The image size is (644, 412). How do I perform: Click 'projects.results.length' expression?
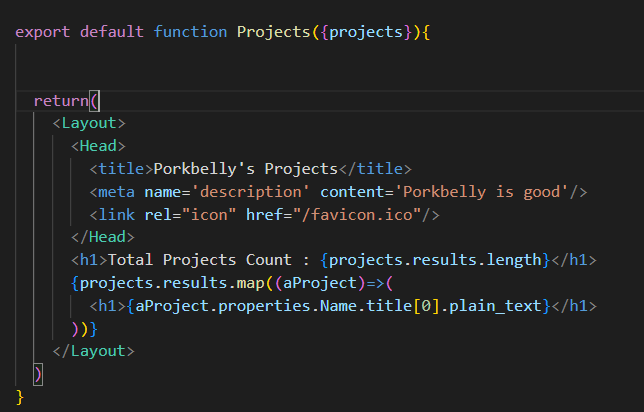pos(435,260)
